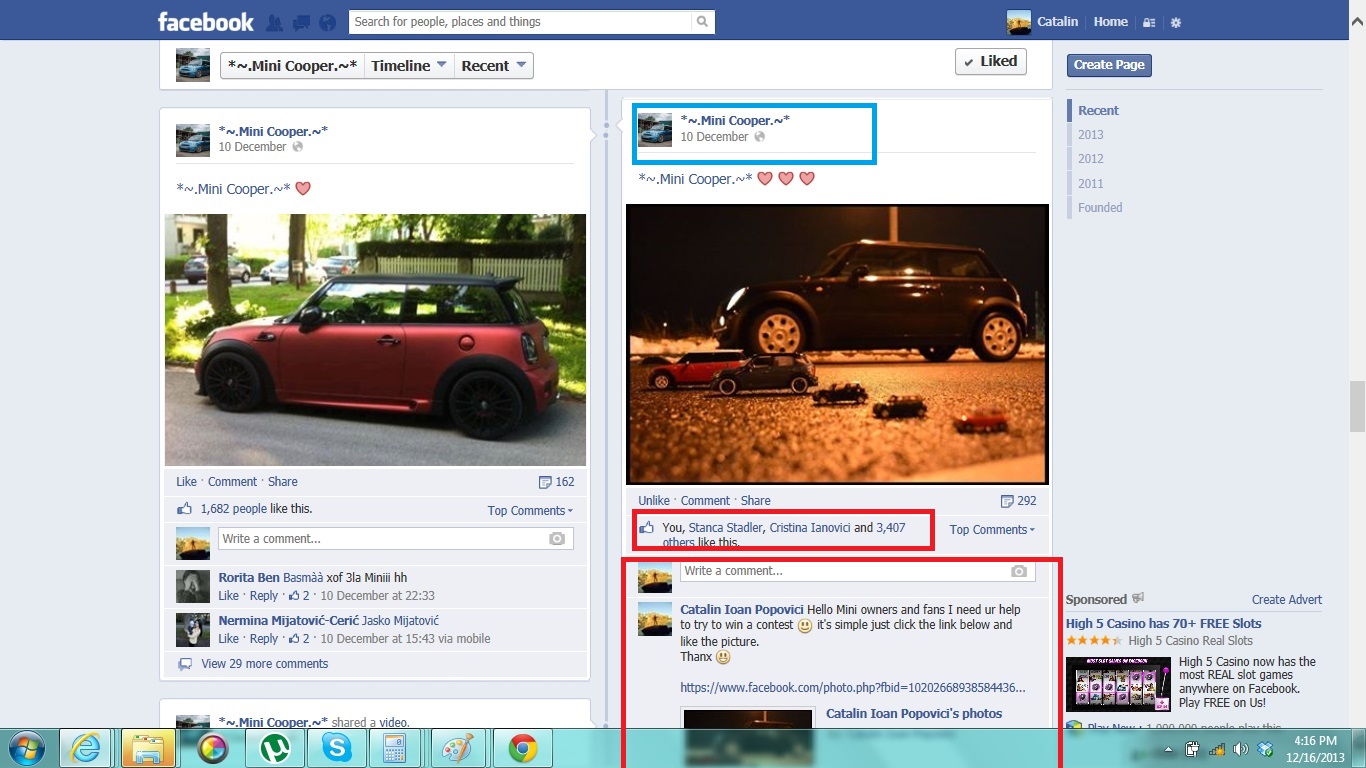Click the Search for people, places field
The height and width of the screenshot is (768, 1366).
(x=520, y=22)
